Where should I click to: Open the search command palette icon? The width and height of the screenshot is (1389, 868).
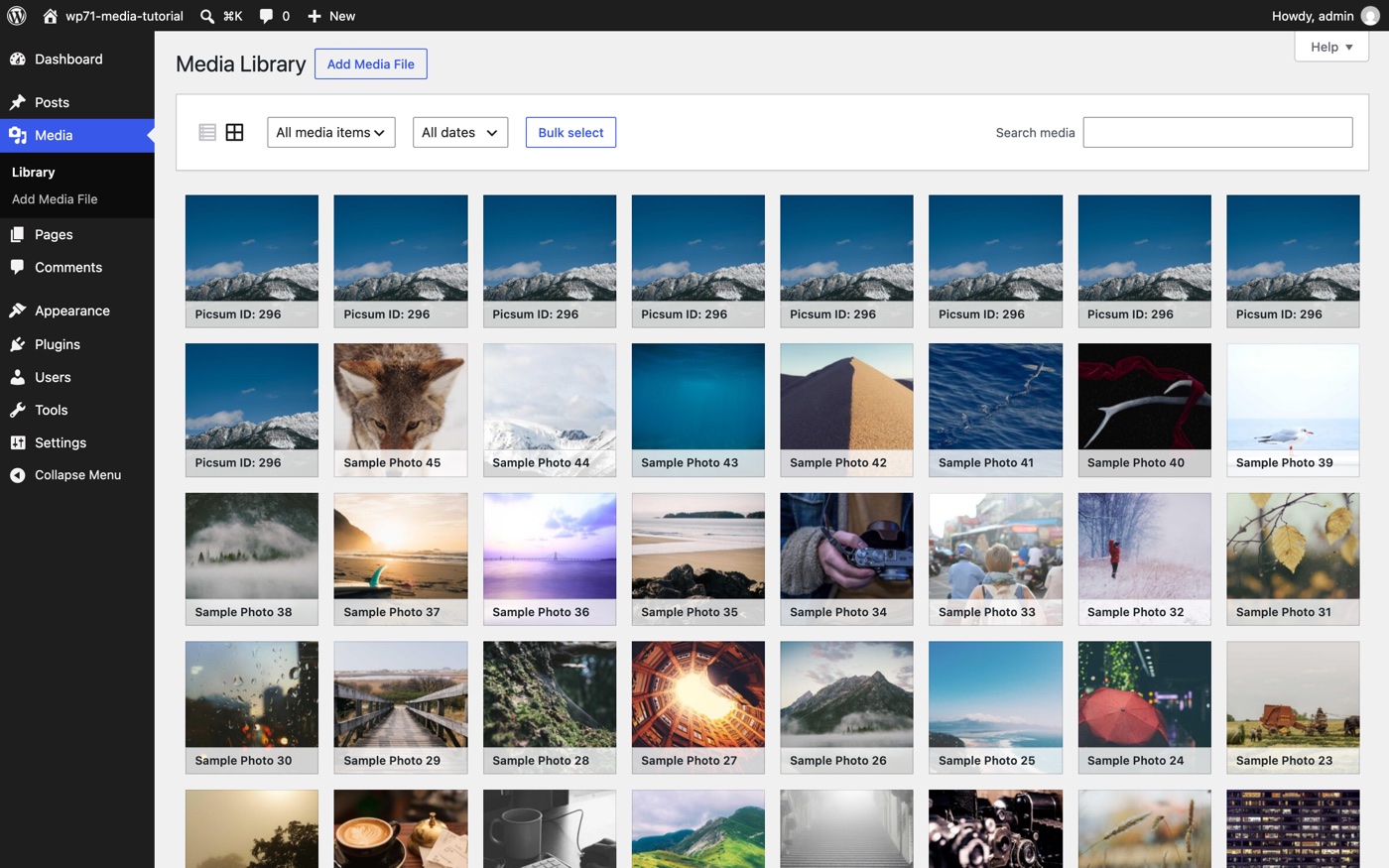206,16
